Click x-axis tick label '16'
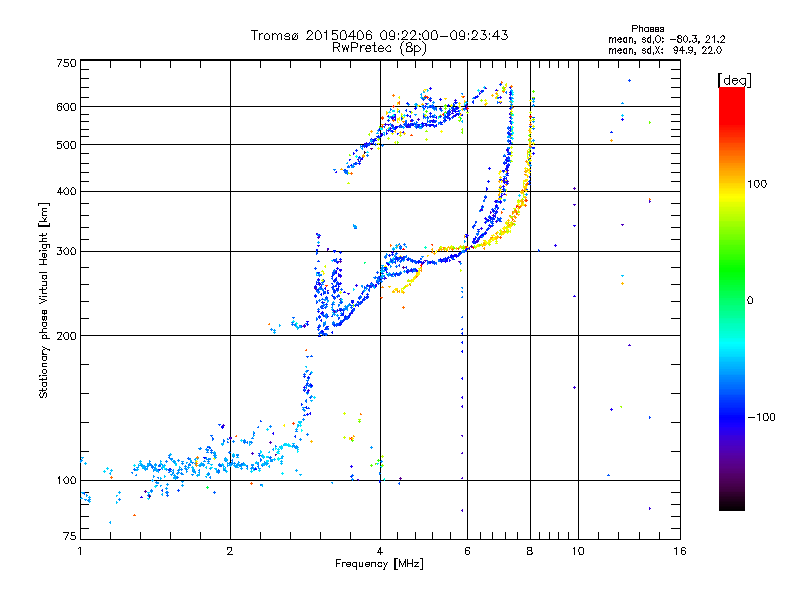The width and height of the screenshot is (800, 600). [680, 551]
